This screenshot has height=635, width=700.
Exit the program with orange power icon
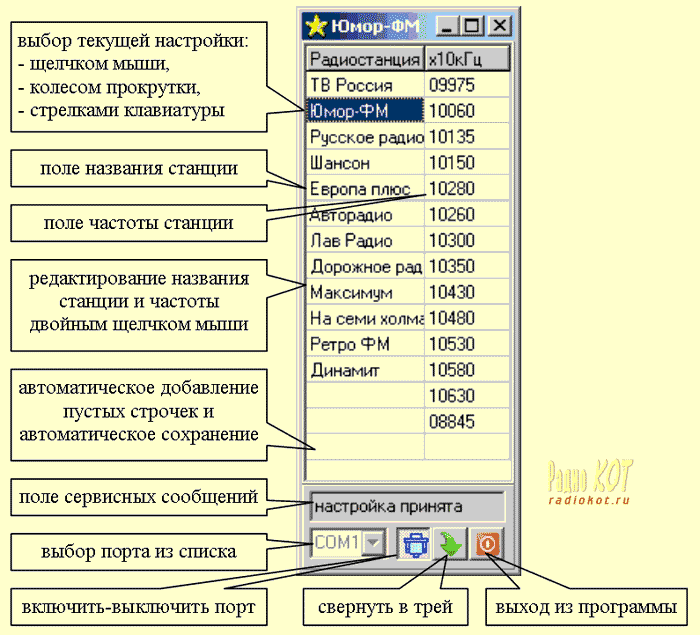coord(487,543)
